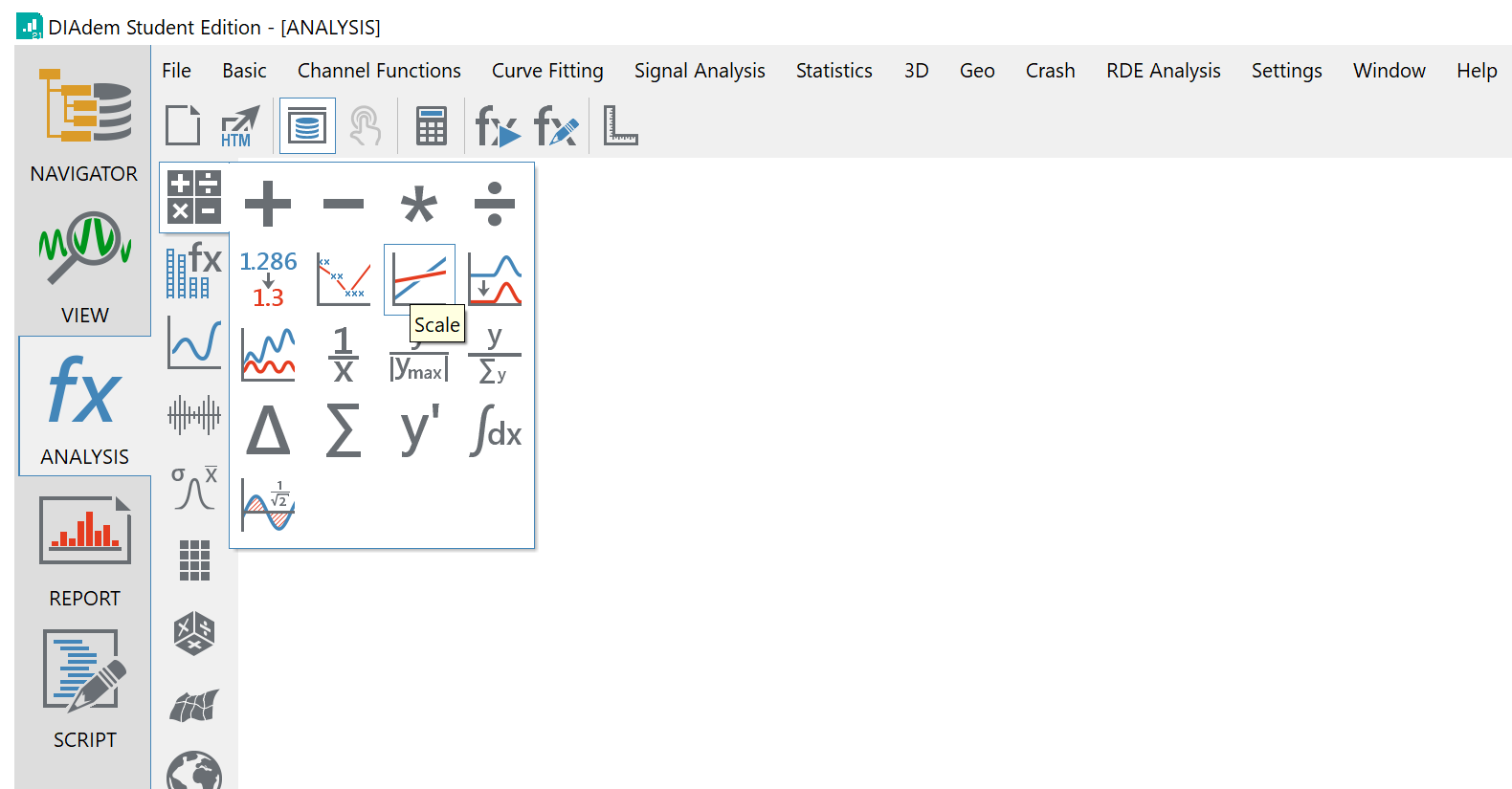The height and width of the screenshot is (789, 1512).
Task: Click the fx run script icon
Action: [498, 125]
